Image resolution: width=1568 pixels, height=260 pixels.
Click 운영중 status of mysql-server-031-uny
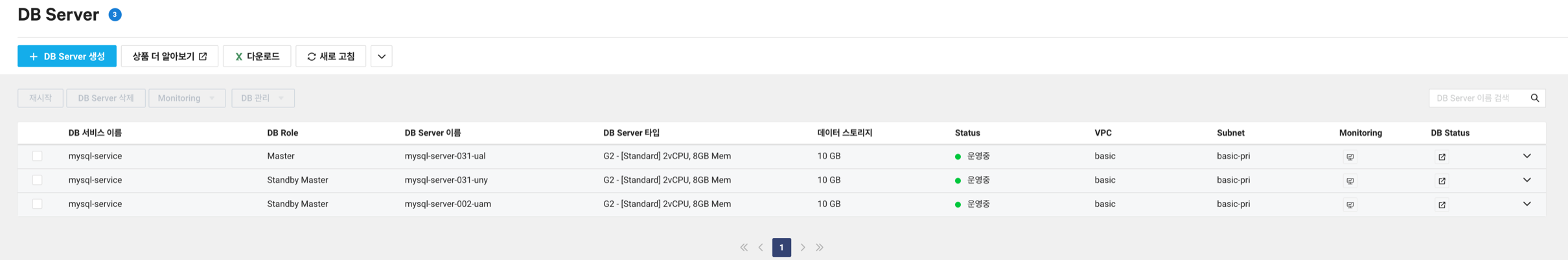978,180
